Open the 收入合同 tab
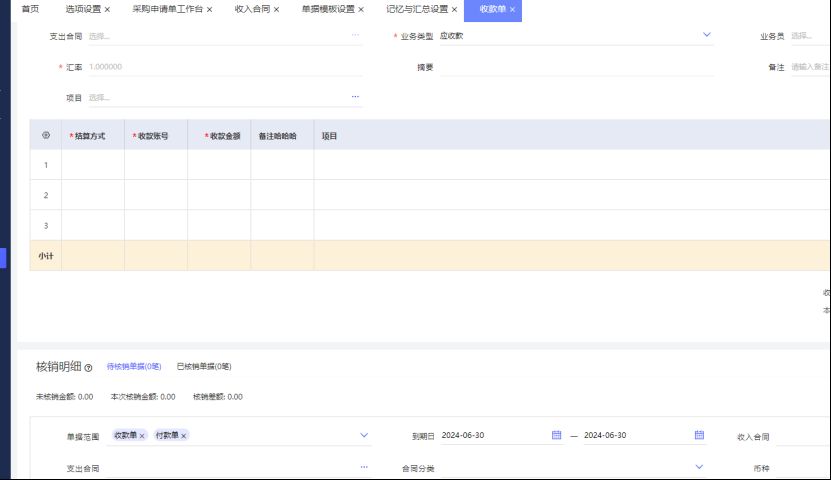831x480 pixels. (252, 9)
